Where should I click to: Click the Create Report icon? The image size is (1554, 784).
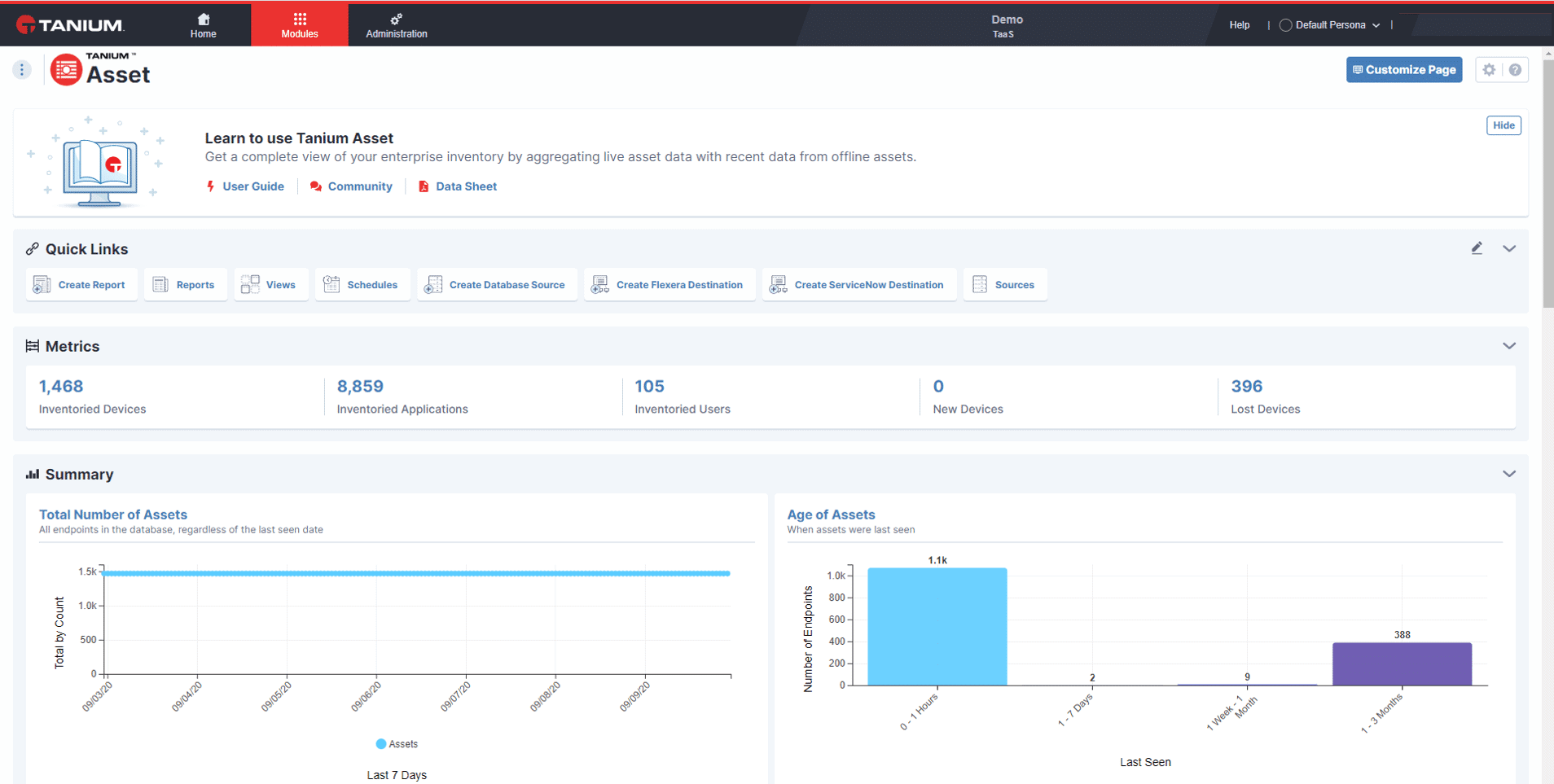tap(42, 284)
